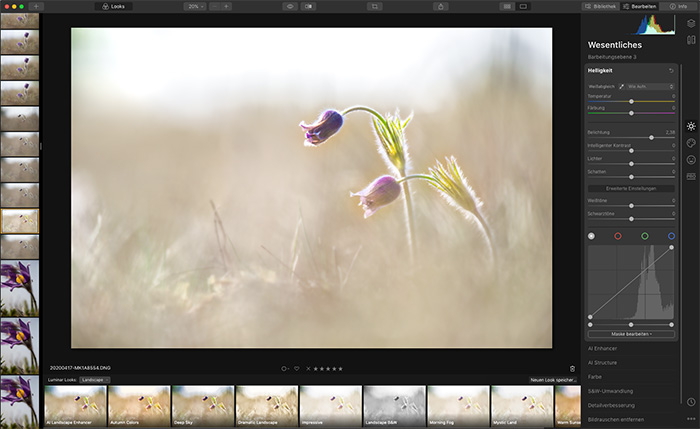This screenshot has height=429, width=700.
Task: Open the Landscape looks category dropdown
Action: 95,380
